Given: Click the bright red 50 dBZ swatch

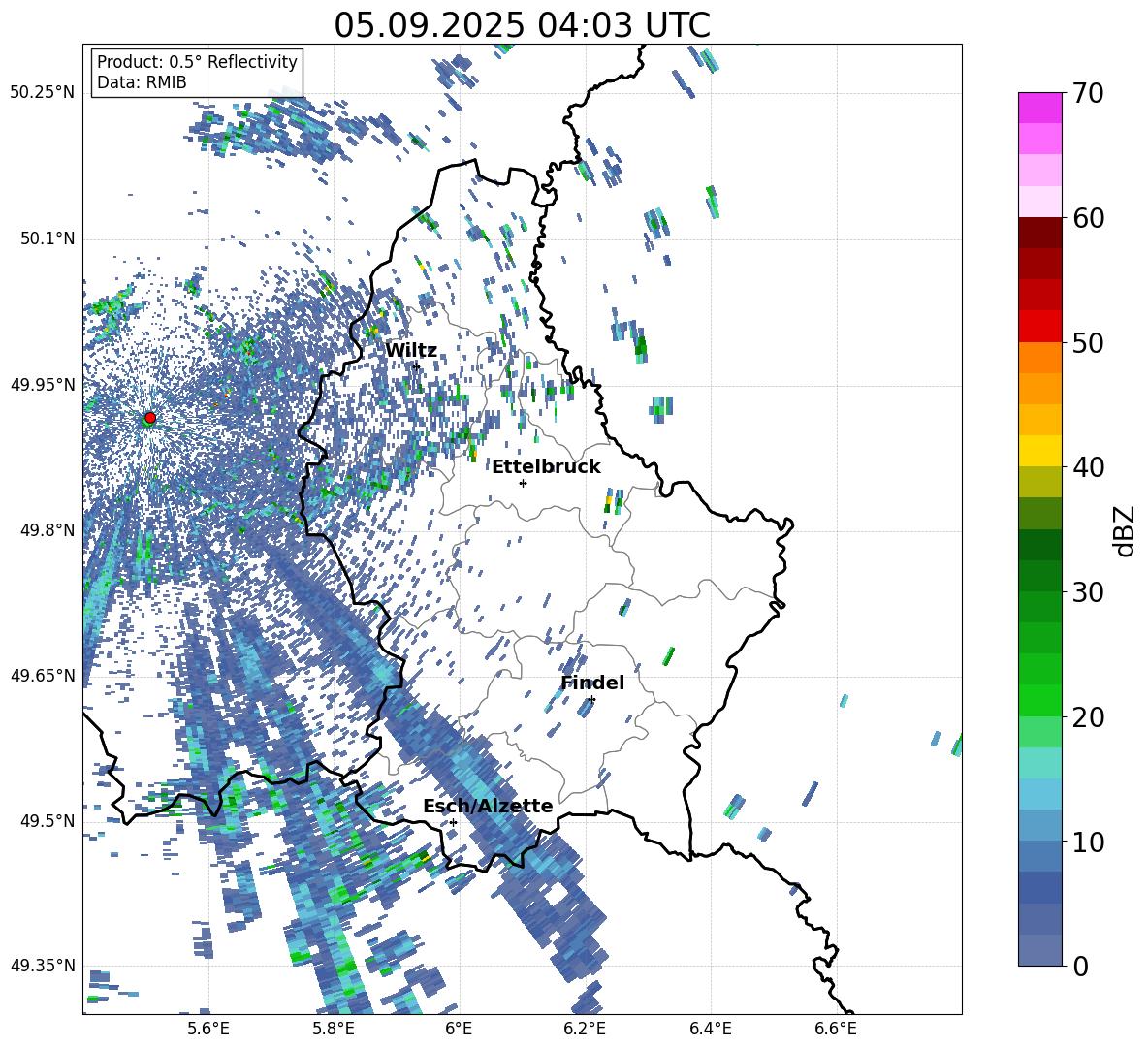Looking at the screenshot, I should (1039, 327).
